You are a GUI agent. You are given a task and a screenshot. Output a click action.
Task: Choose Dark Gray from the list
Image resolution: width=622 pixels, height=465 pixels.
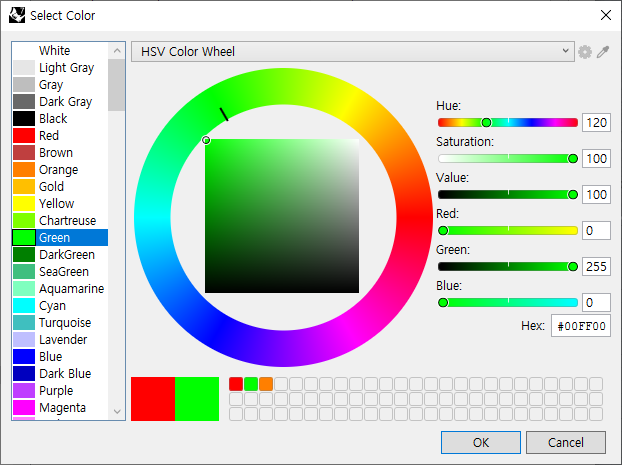point(60,102)
